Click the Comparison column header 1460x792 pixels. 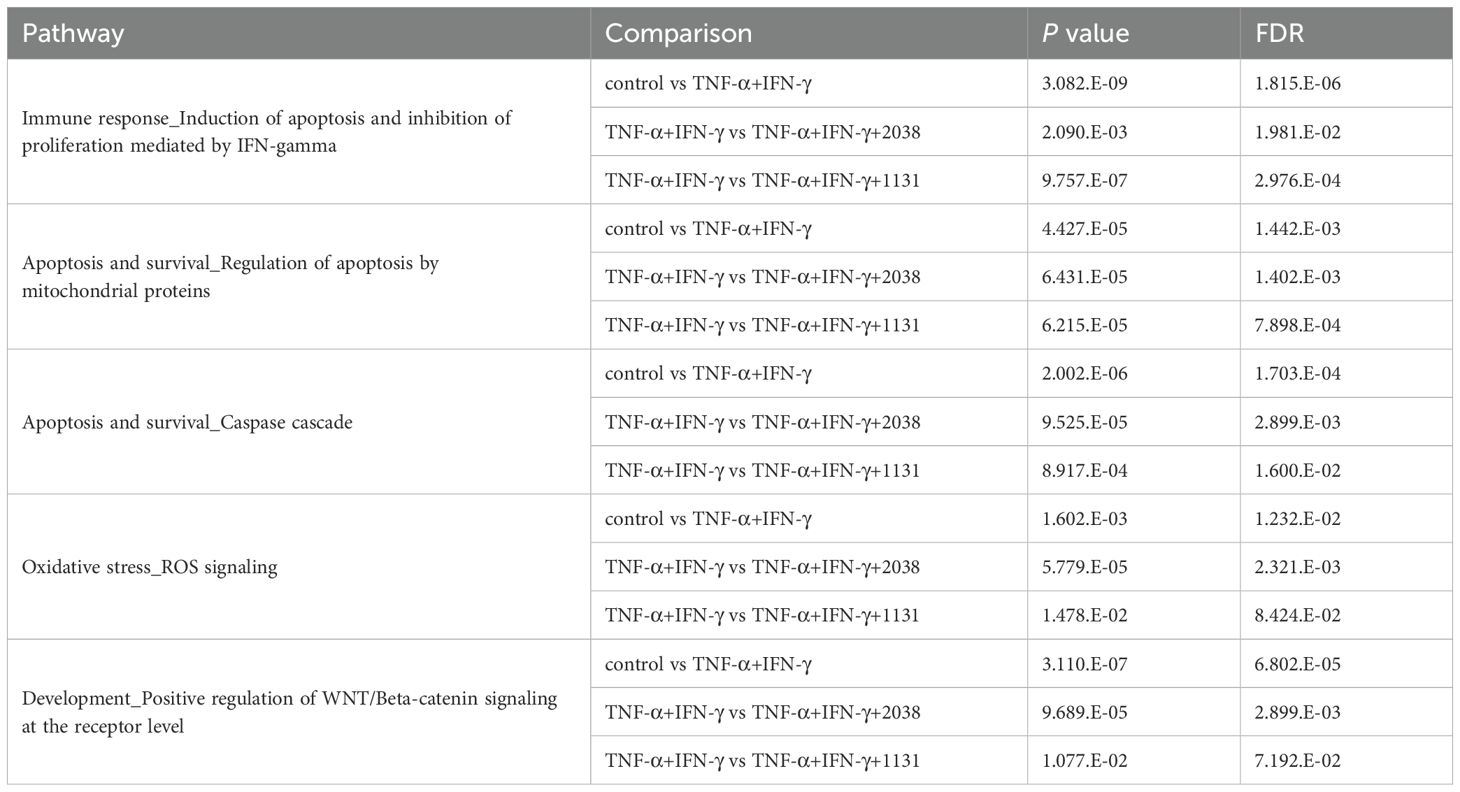[x=678, y=33]
